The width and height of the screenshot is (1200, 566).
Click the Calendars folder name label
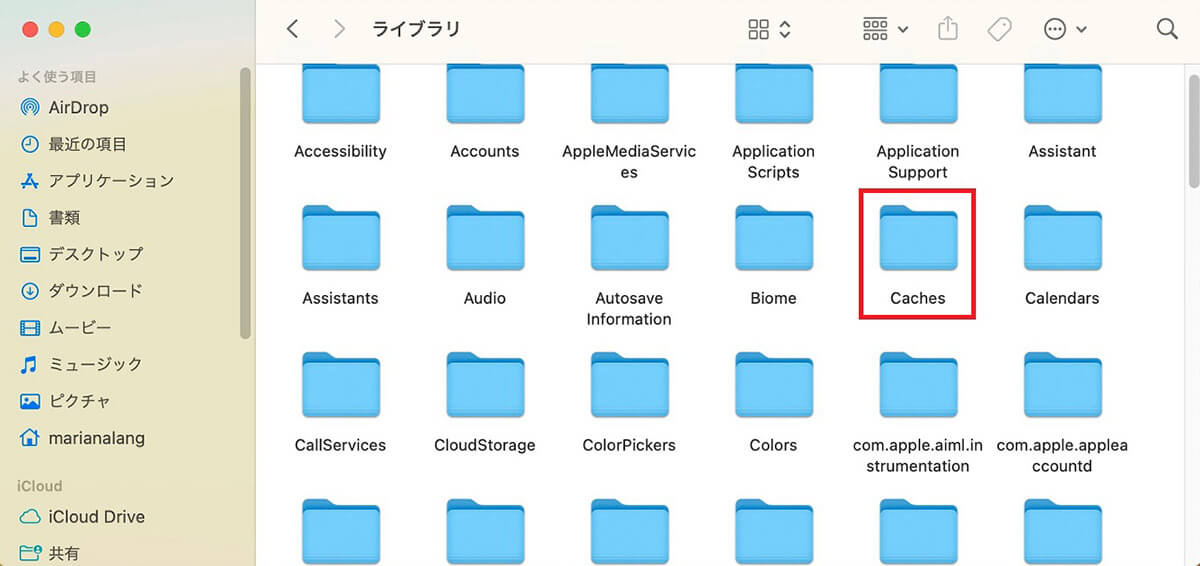coord(1062,298)
